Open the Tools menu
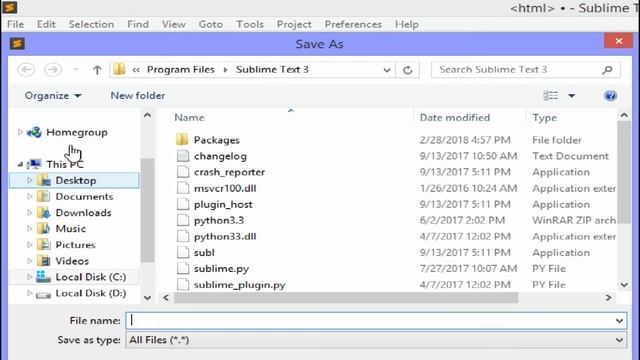 [250, 24]
